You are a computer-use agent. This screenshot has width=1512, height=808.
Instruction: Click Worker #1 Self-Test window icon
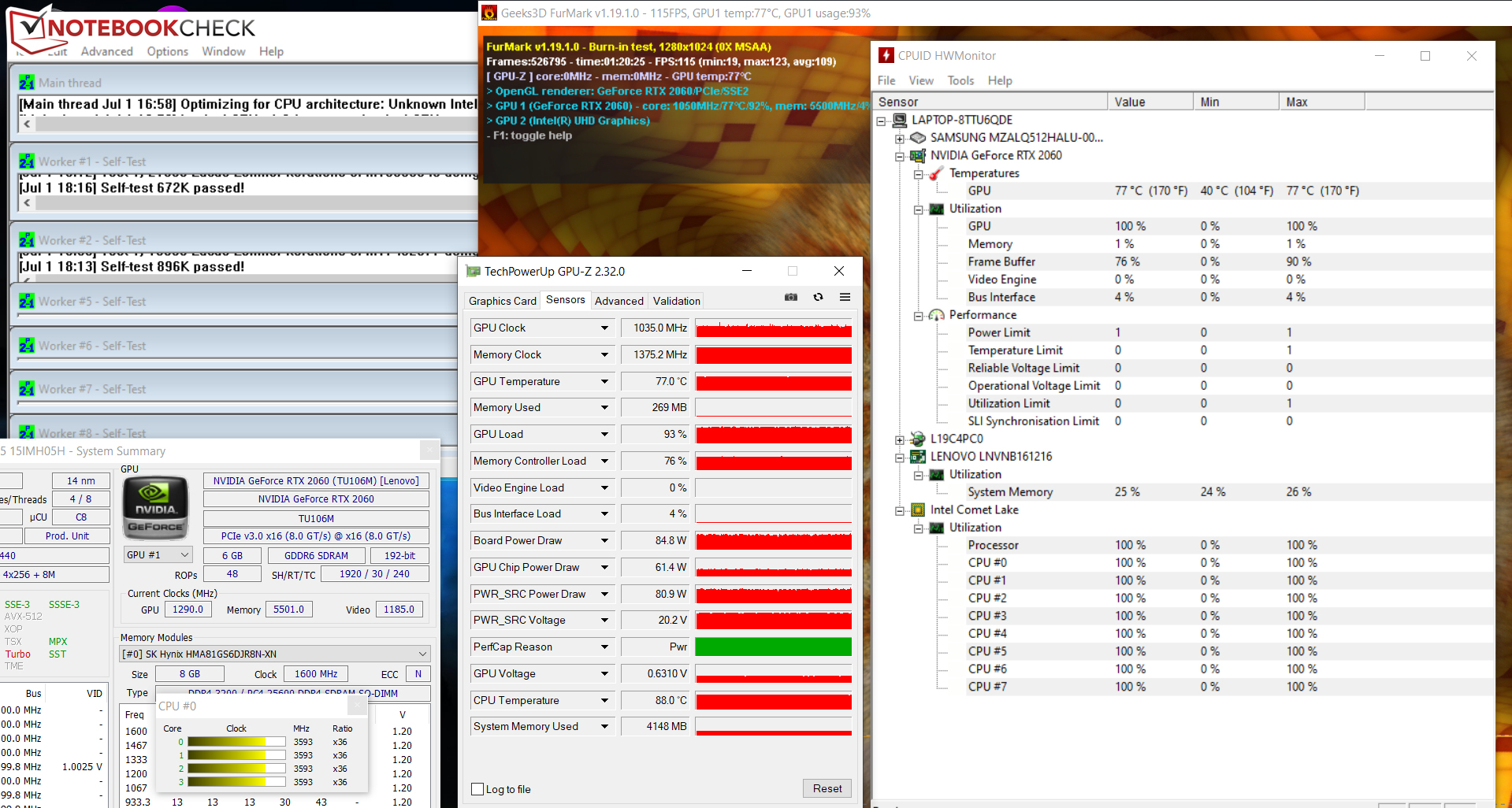point(27,161)
